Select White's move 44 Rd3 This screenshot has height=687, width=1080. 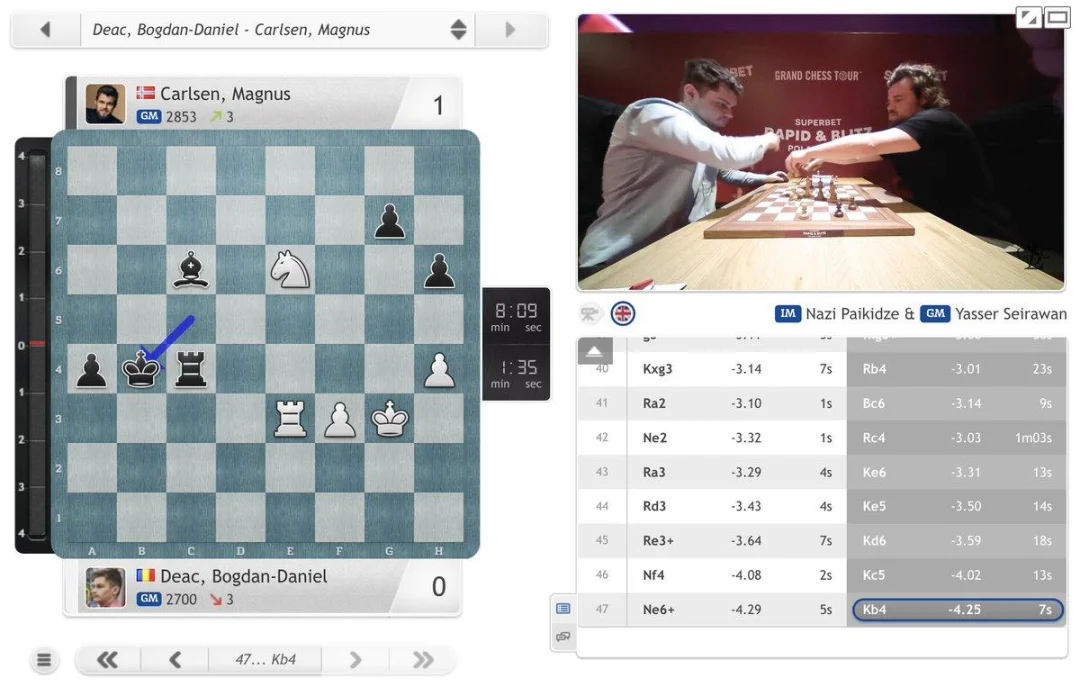click(x=736, y=506)
